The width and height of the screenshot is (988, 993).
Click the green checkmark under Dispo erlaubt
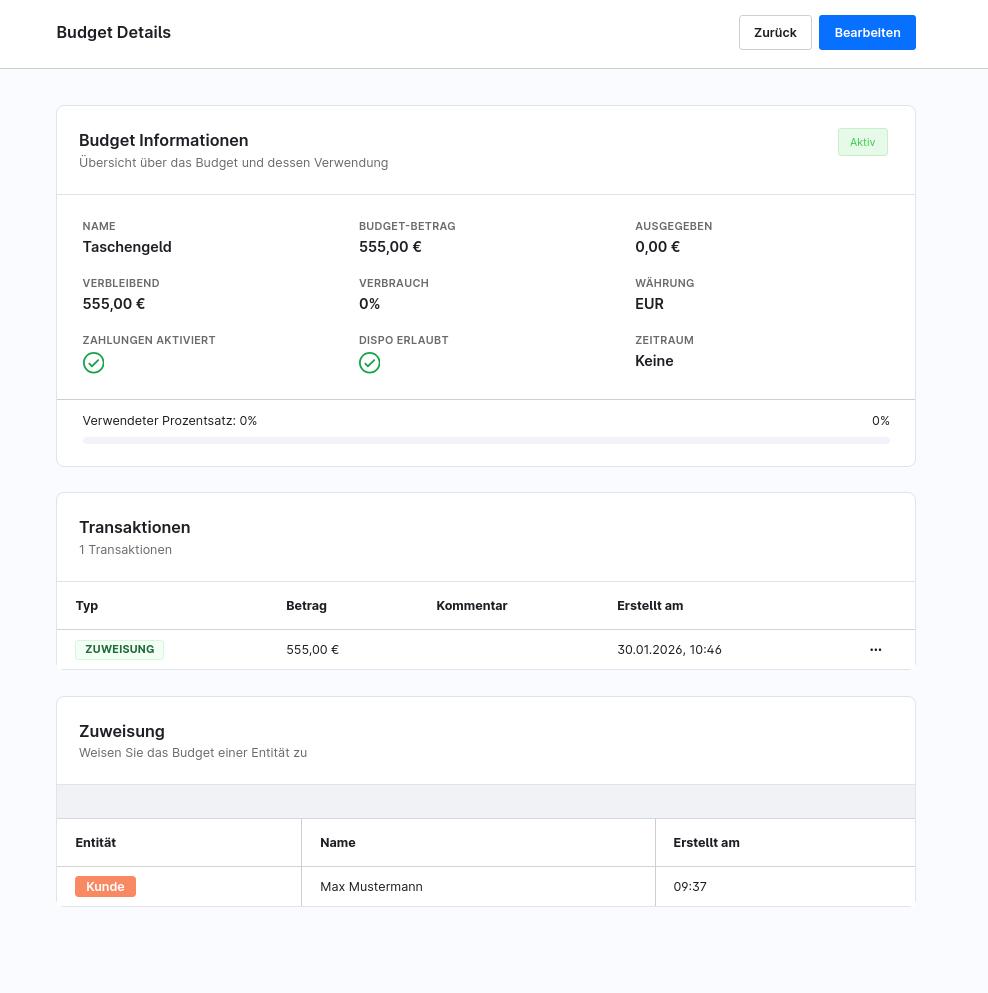[369, 363]
